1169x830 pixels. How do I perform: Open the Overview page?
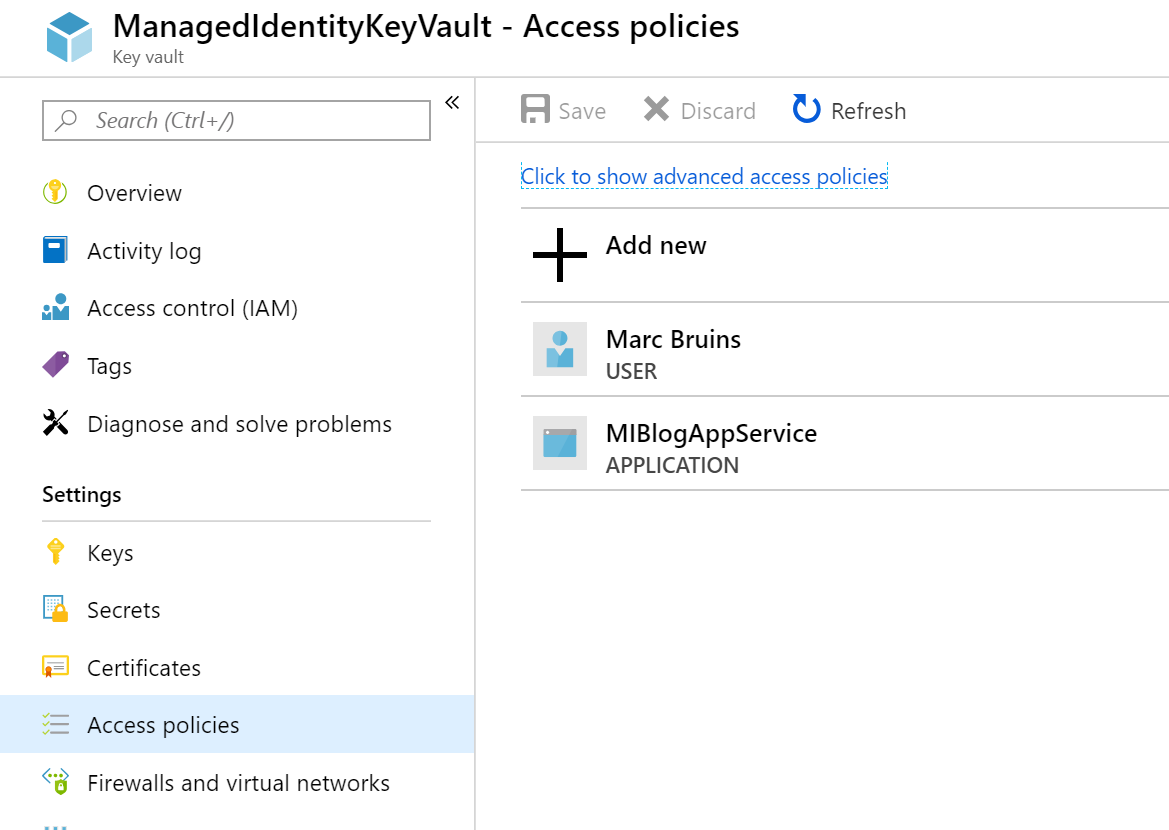(x=134, y=193)
